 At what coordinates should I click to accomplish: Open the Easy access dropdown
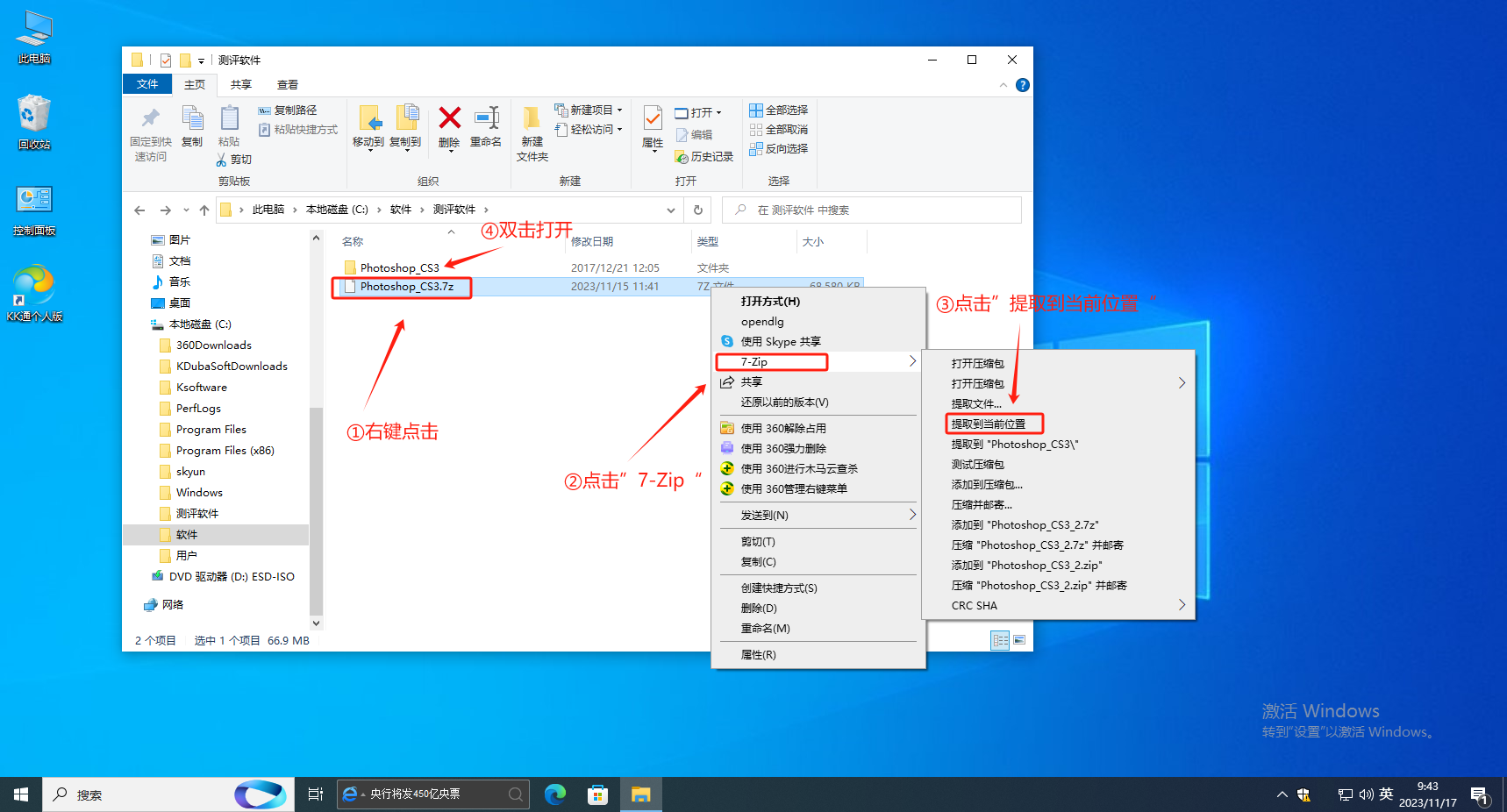(x=589, y=130)
